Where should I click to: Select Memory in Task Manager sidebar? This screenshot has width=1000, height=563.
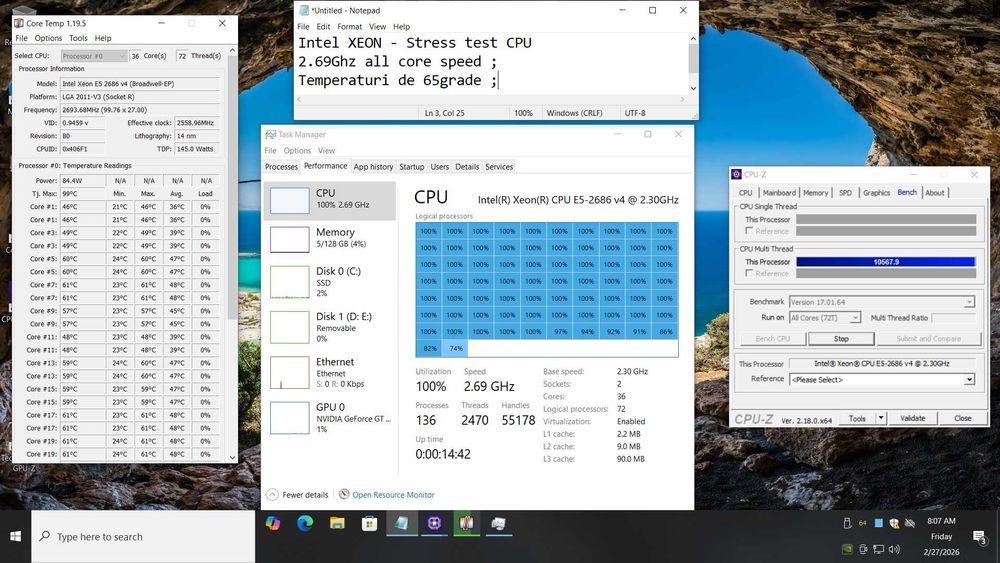point(330,240)
